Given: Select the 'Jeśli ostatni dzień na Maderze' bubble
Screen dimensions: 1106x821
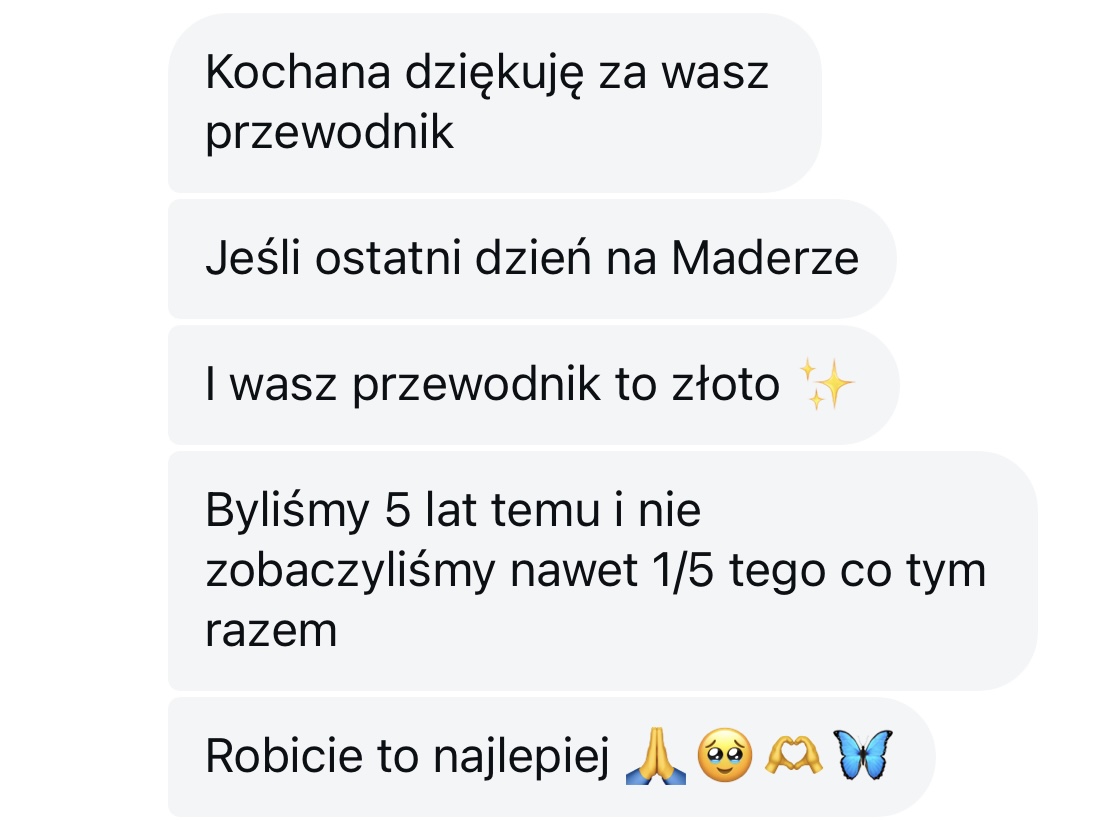Looking at the screenshot, I should [x=532, y=259].
